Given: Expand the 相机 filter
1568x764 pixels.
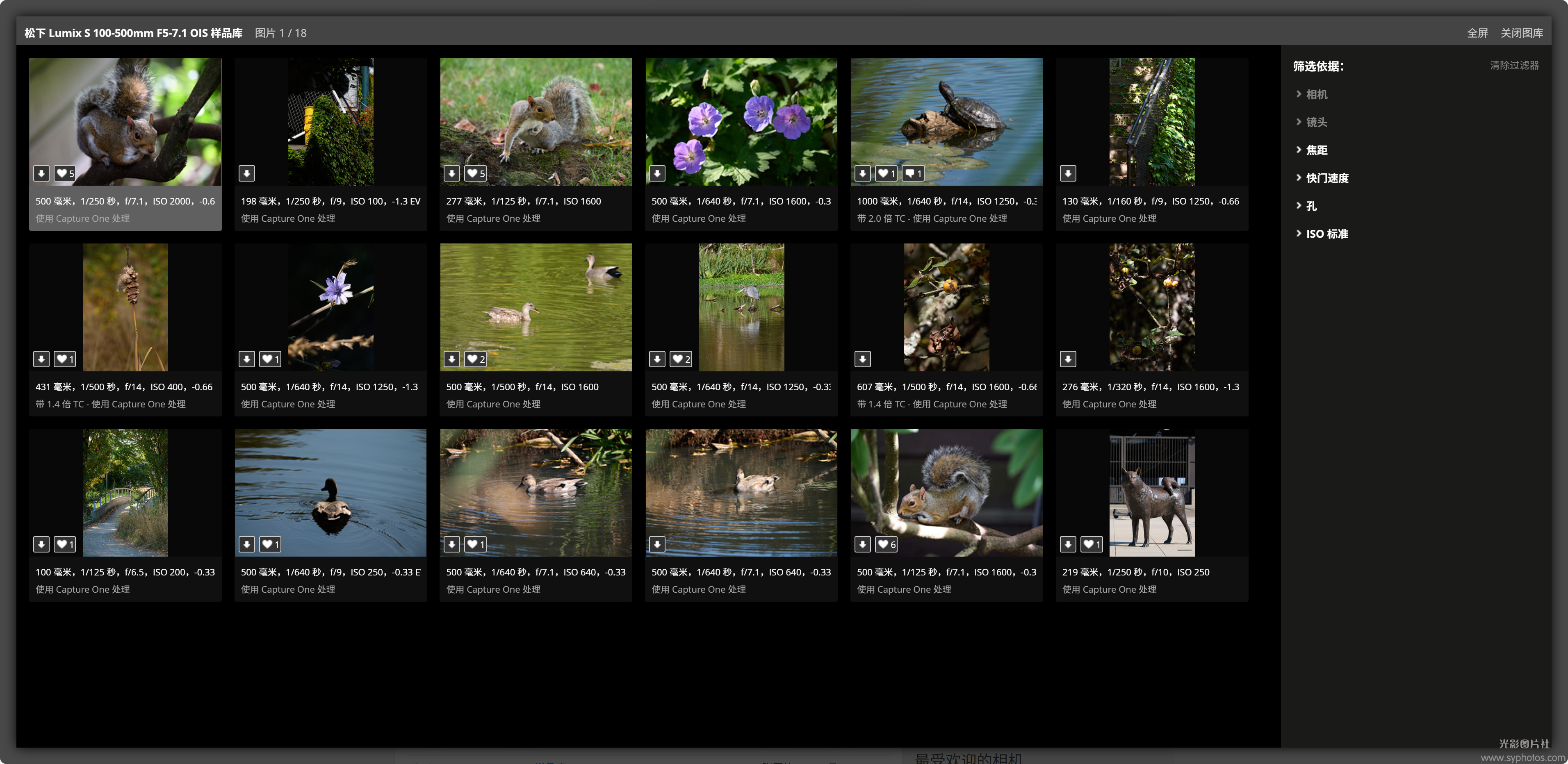Looking at the screenshot, I should tap(1312, 94).
